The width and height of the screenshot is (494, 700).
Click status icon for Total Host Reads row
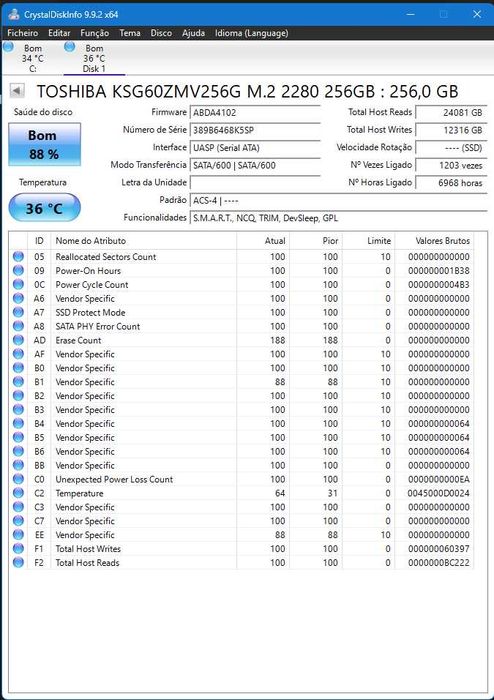pos(18,562)
